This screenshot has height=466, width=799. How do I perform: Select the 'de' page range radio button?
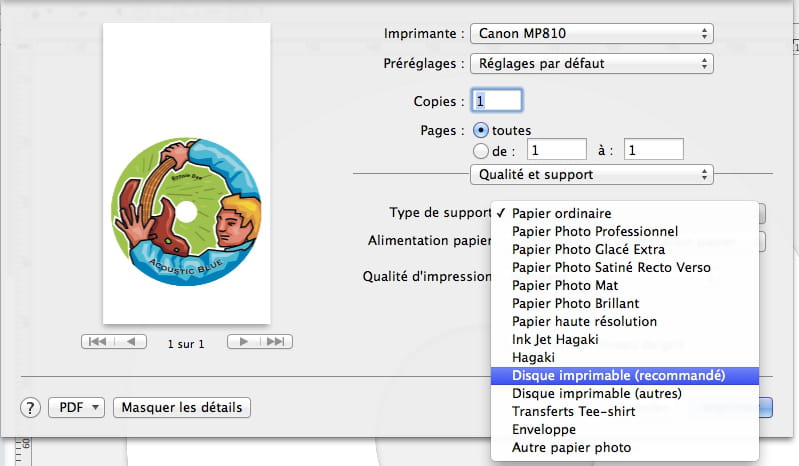click(x=481, y=151)
